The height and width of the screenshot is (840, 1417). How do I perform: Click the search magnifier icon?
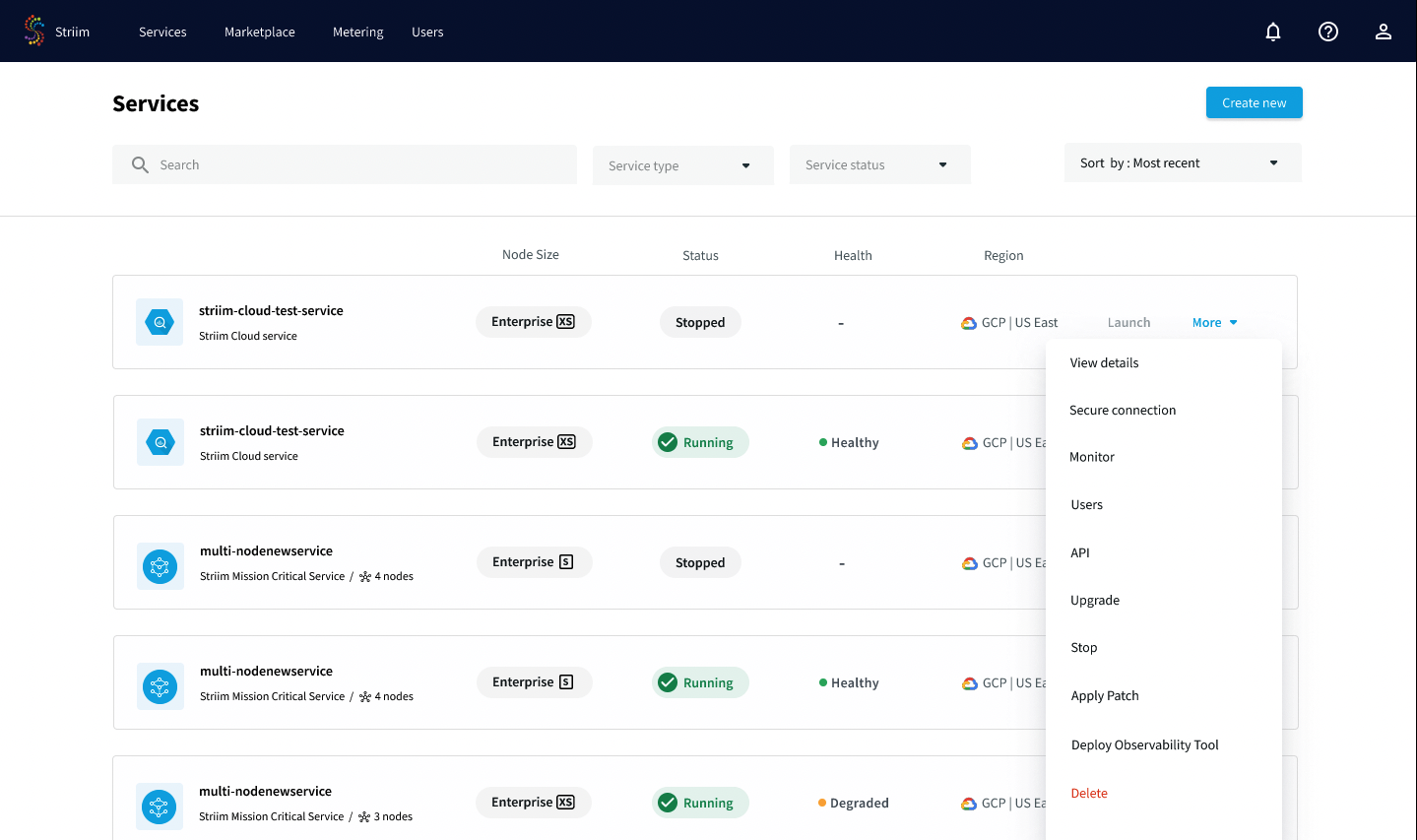(x=140, y=164)
